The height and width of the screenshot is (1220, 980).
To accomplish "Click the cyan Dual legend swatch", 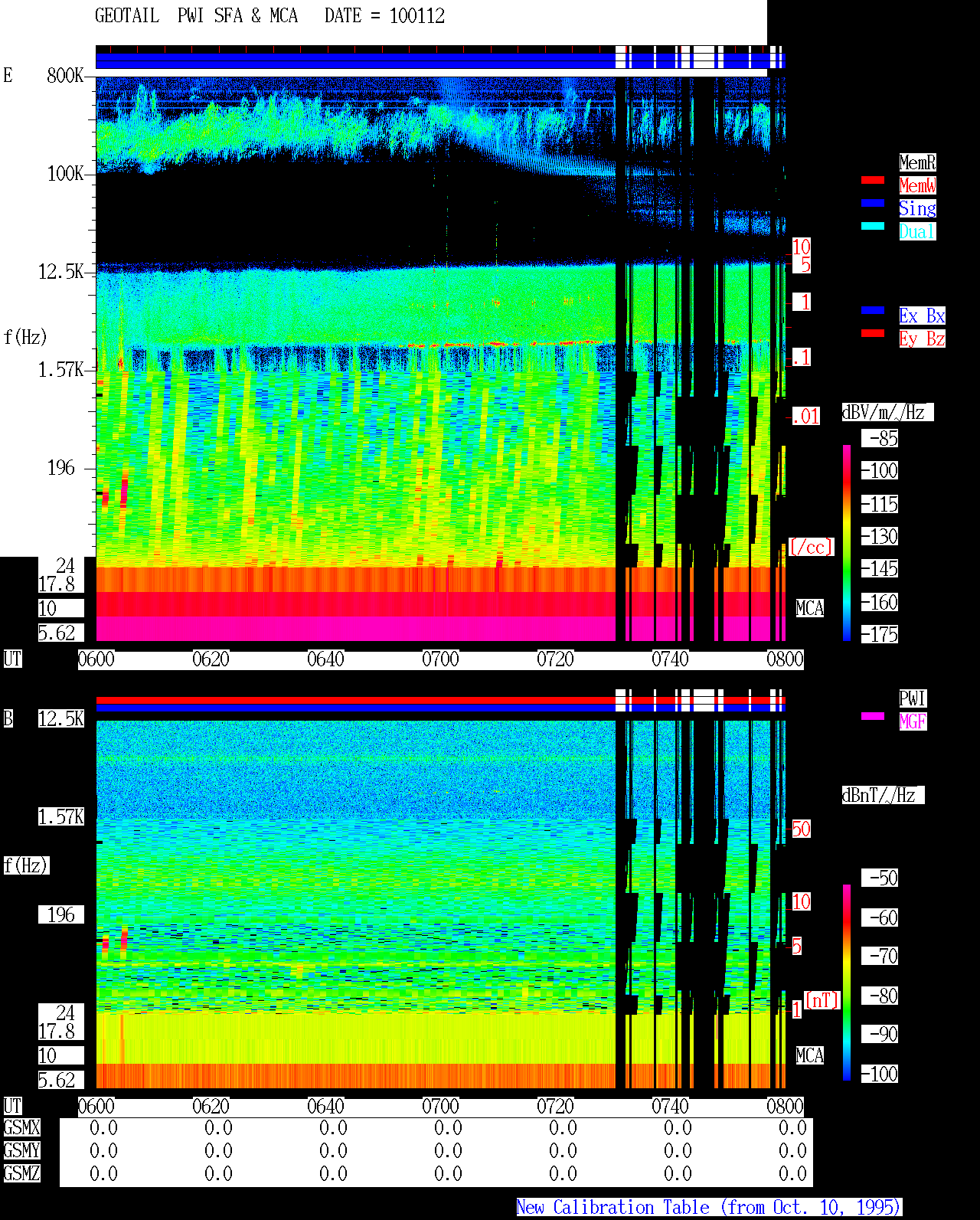I will pos(873,226).
